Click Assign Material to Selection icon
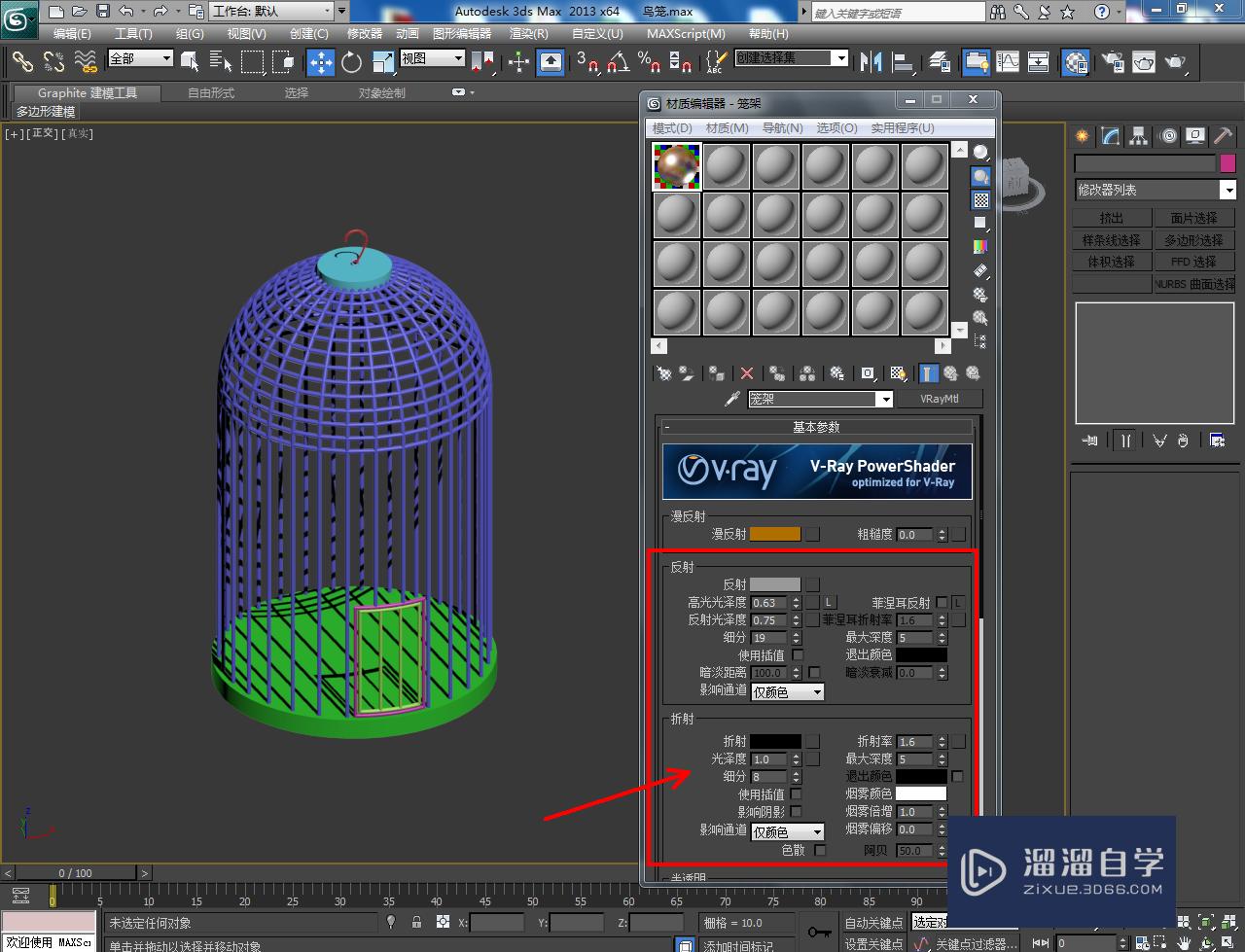 point(717,373)
